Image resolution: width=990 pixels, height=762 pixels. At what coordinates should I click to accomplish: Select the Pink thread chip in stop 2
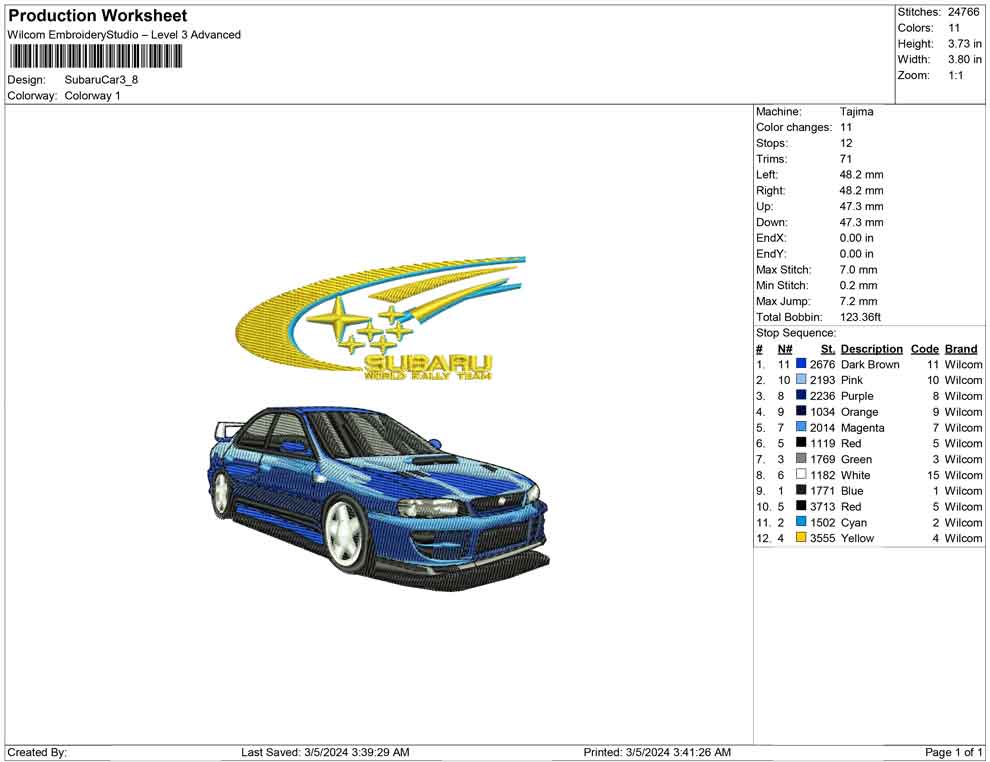click(x=799, y=380)
